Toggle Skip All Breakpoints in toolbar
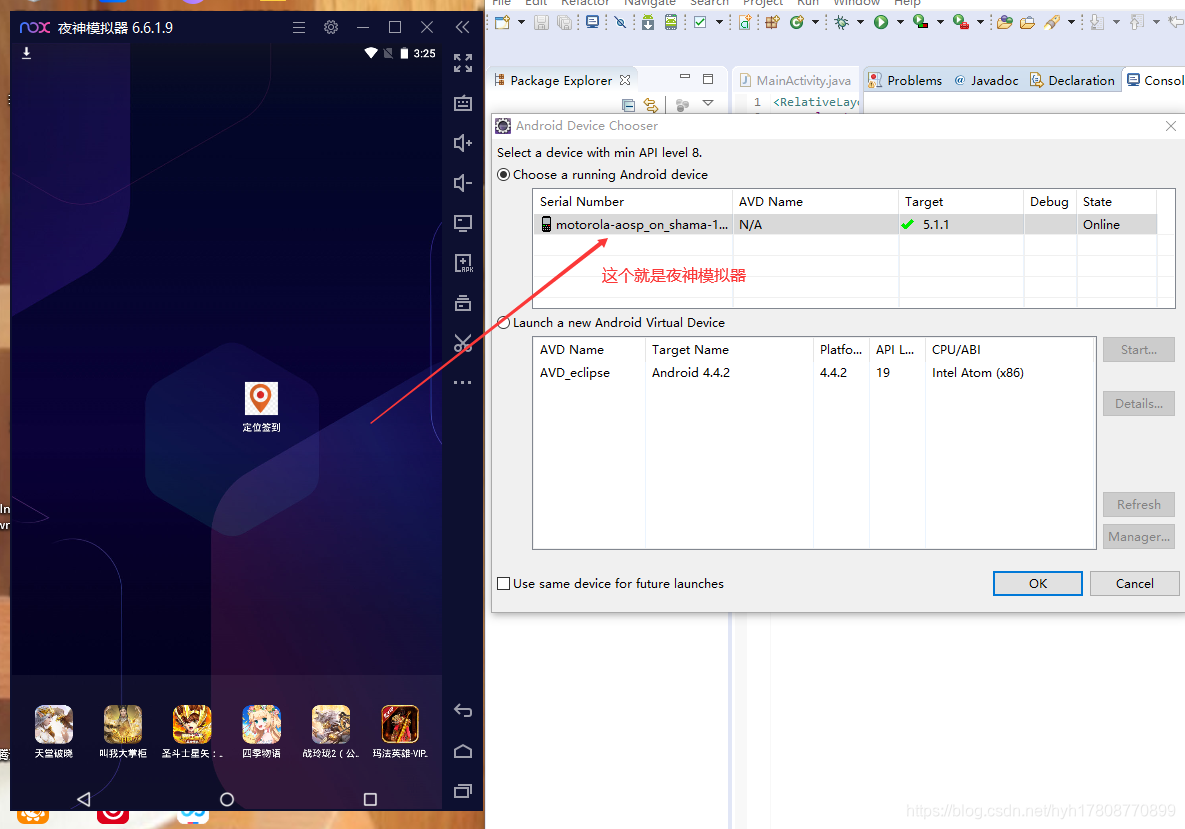1185x829 pixels. pyautogui.click(x=620, y=22)
